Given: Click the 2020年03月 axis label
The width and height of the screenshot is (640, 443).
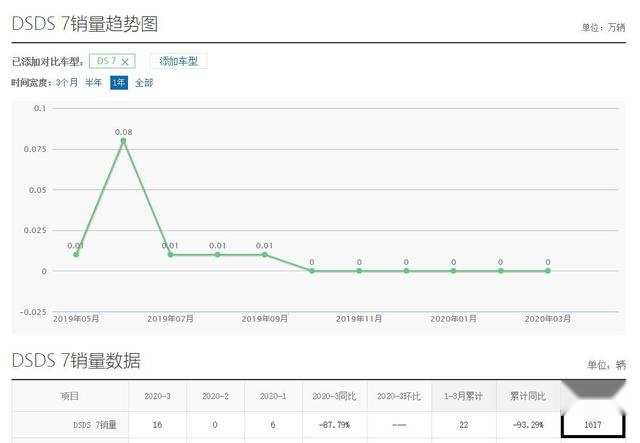Looking at the screenshot, I should coord(548,318).
